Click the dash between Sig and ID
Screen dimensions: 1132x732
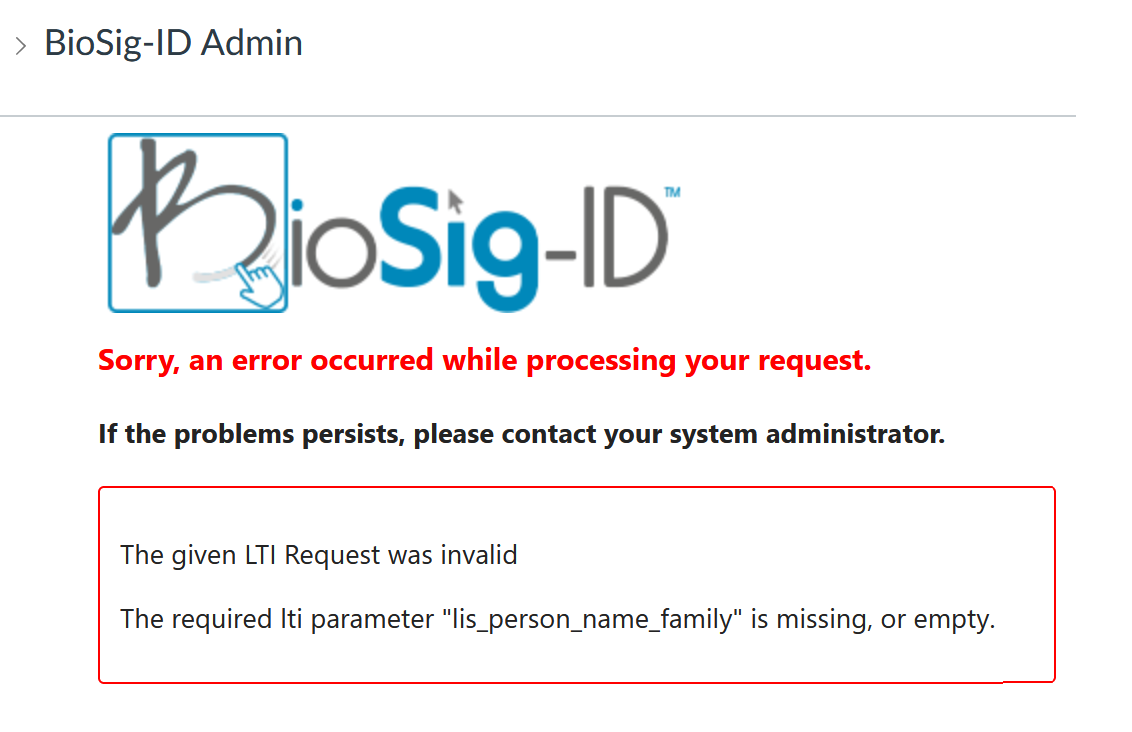[x=560, y=254]
